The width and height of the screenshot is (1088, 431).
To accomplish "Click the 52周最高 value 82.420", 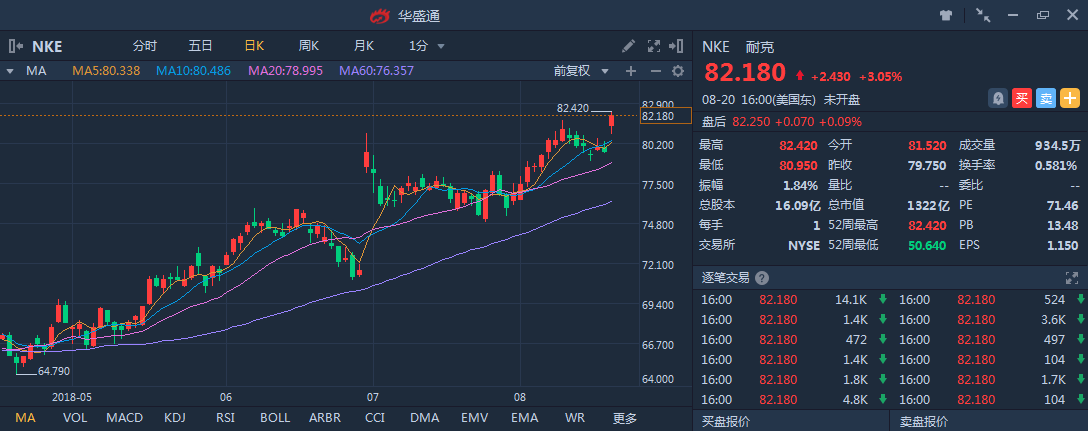I will coord(928,225).
